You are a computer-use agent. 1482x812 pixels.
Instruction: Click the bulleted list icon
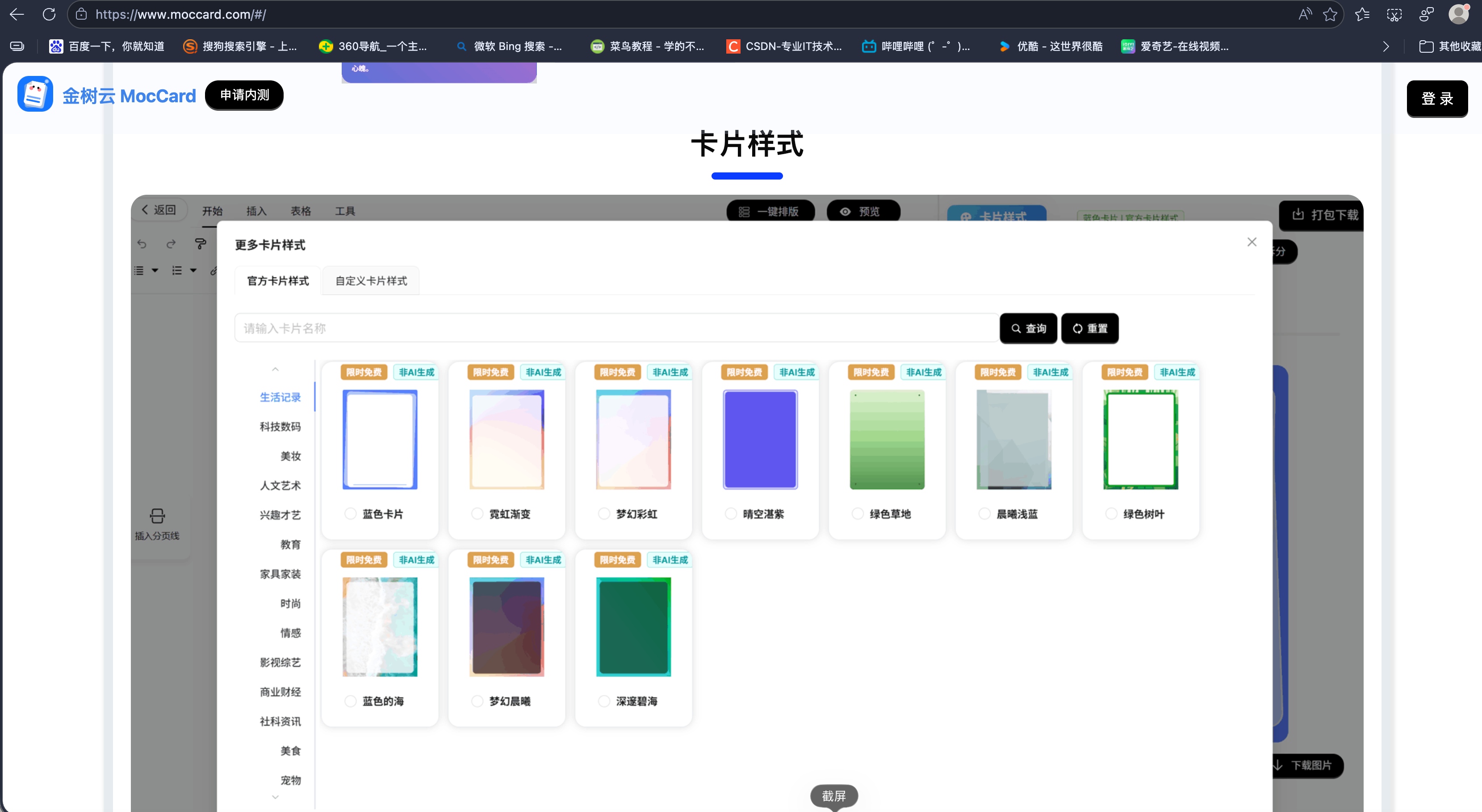pos(139,271)
